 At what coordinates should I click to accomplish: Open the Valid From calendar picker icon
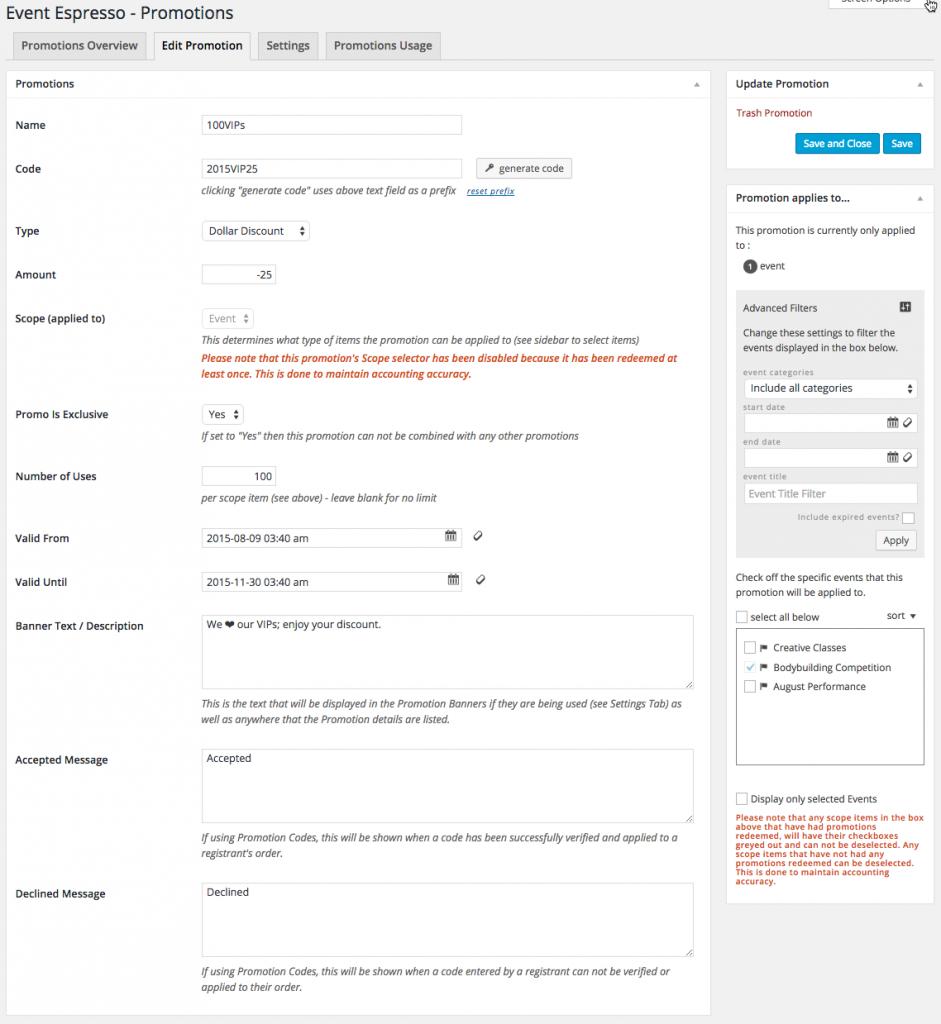tap(451, 536)
